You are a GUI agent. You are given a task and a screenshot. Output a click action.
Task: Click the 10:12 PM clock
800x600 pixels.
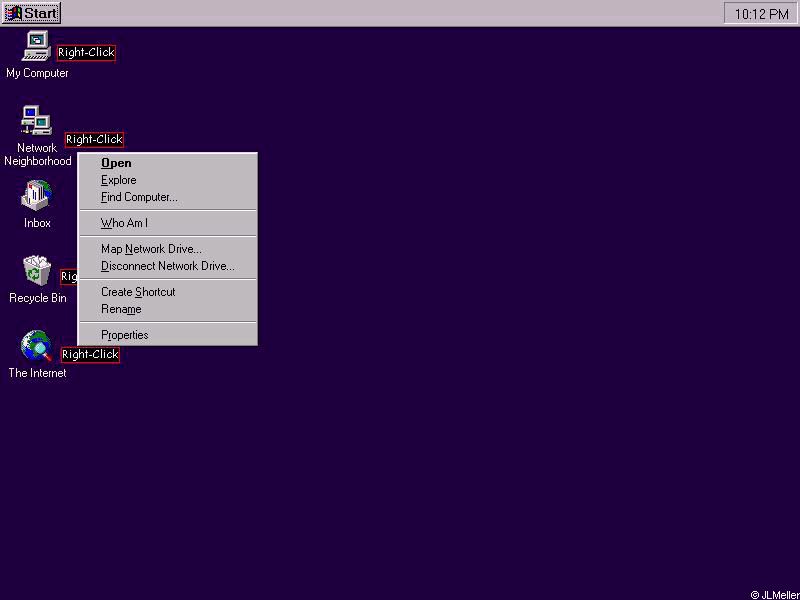pyautogui.click(x=761, y=14)
